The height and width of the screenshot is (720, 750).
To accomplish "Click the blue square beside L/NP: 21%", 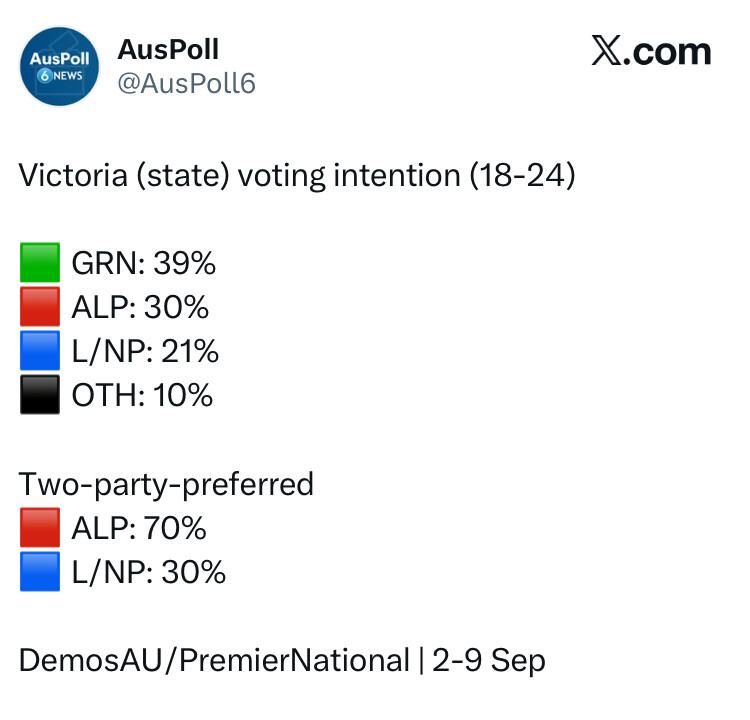I will coord(40,352).
